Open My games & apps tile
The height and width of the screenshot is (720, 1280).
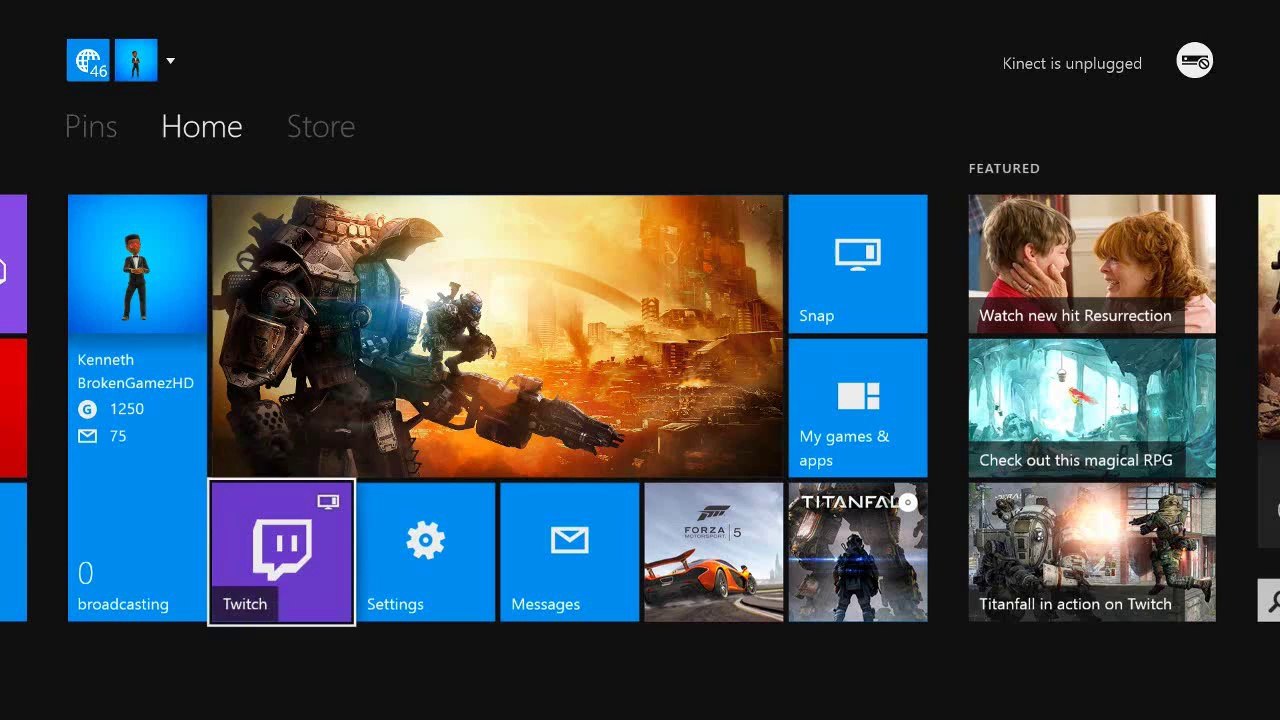pos(858,408)
